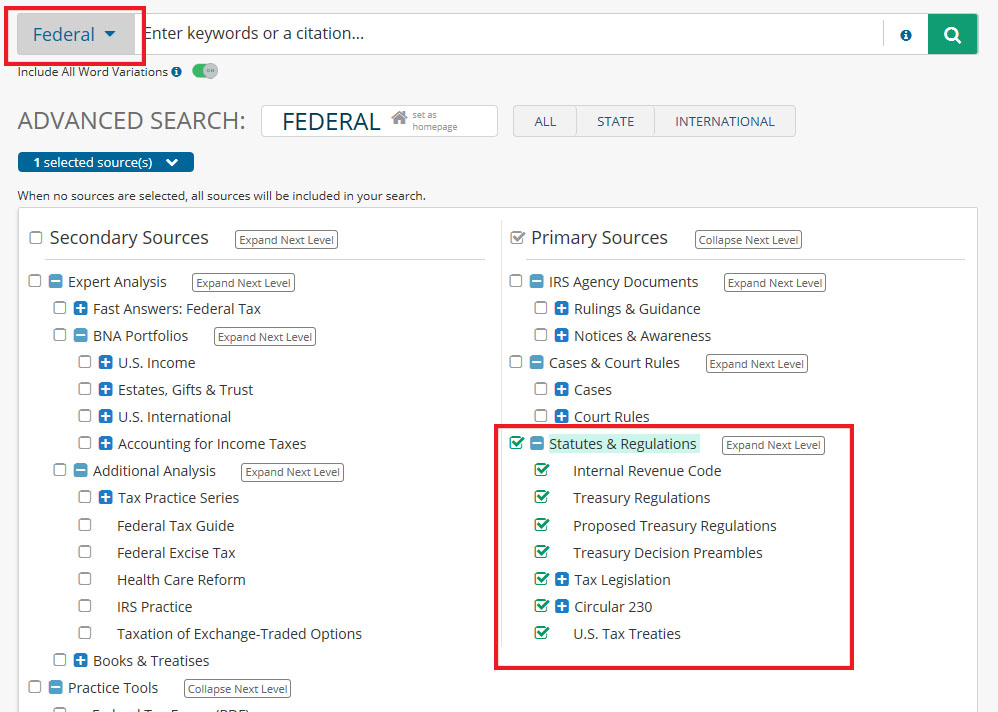Click the green search magnifier button
Screen dimensions: 998x712
[952, 35]
